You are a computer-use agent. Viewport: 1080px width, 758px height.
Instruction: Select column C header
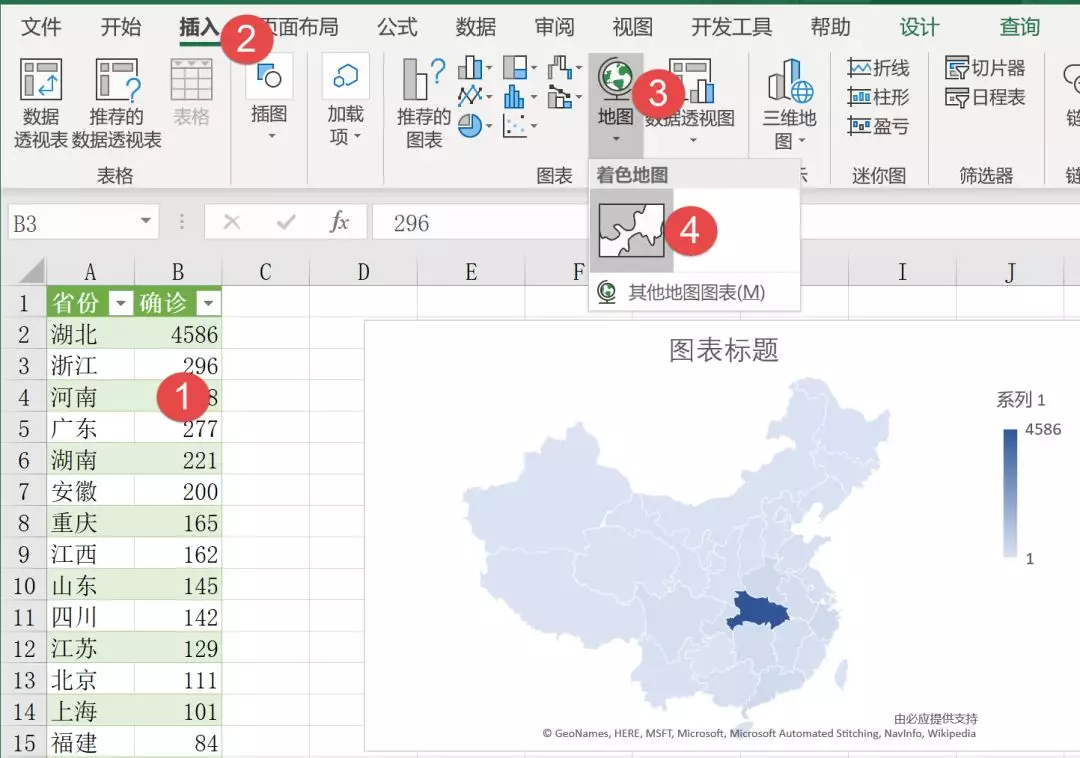tap(265, 272)
